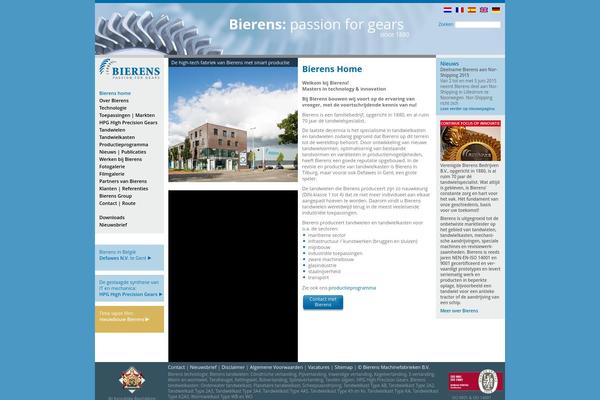Open Sitemap link in footer
Image resolution: width=600 pixels, height=400 pixels.
tap(344, 367)
